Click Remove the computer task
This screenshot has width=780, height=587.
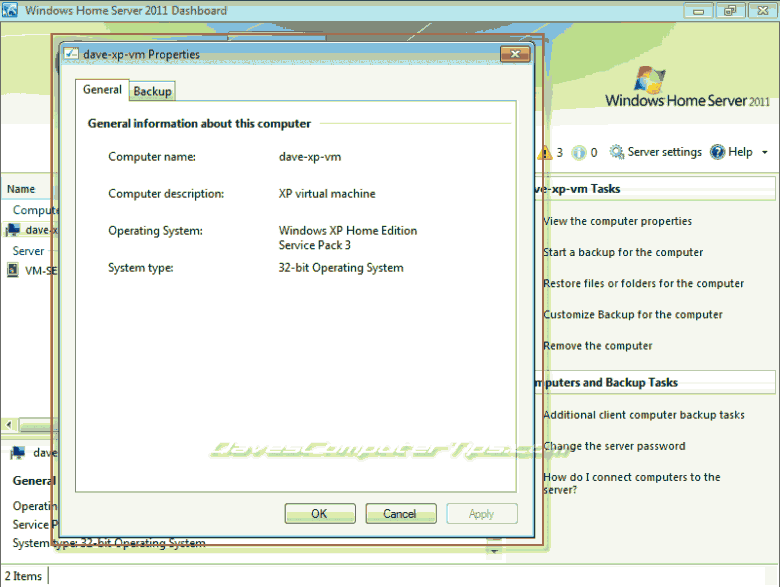(x=597, y=346)
